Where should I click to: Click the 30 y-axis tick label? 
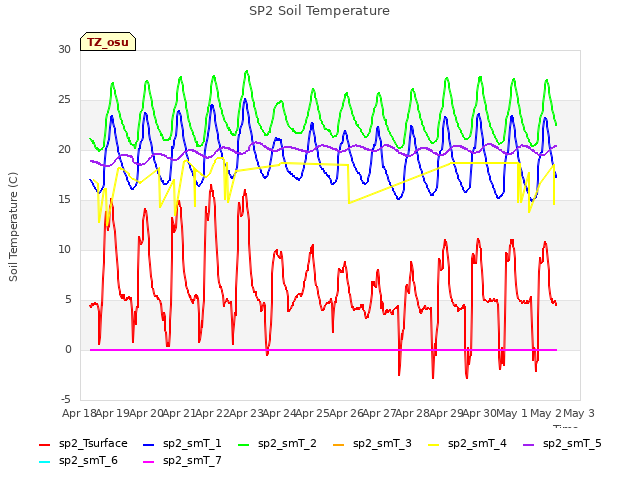(x=64, y=49)
